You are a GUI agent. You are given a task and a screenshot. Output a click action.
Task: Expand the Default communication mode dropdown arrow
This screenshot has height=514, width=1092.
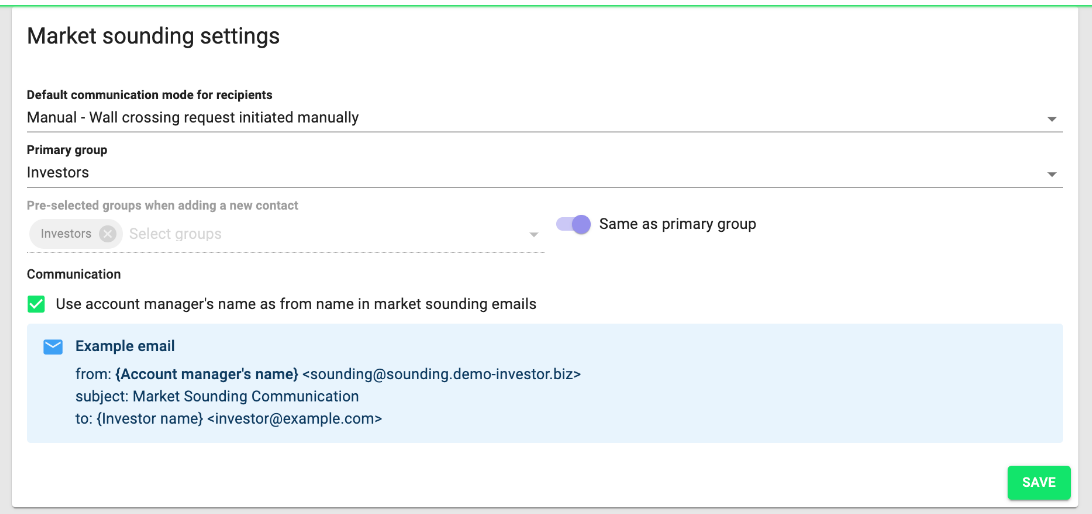pos(1052,120)
